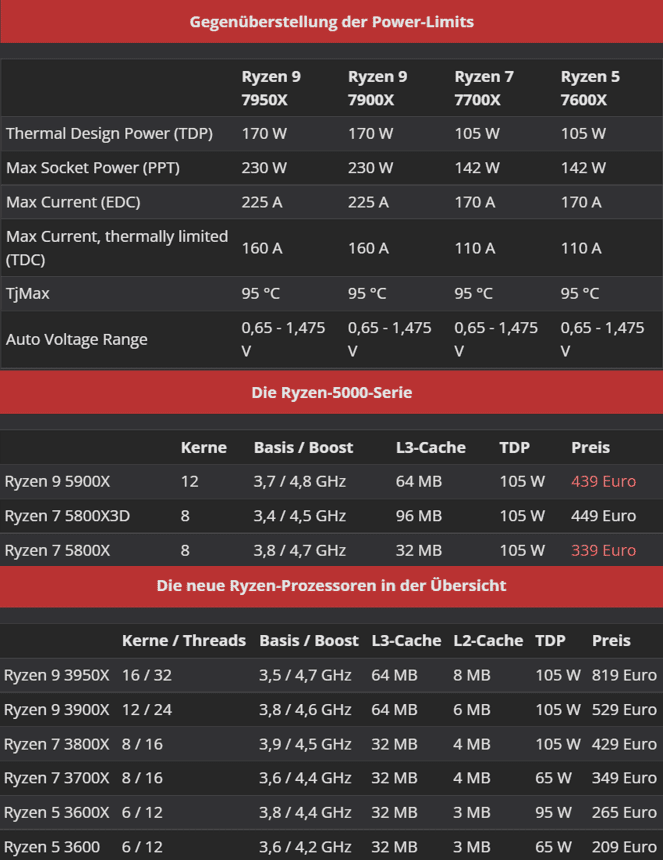The height and width of the screenshot is (860, 663).
Task: Open the red '339 Euro' price link
Action: [x=603, y=551]
